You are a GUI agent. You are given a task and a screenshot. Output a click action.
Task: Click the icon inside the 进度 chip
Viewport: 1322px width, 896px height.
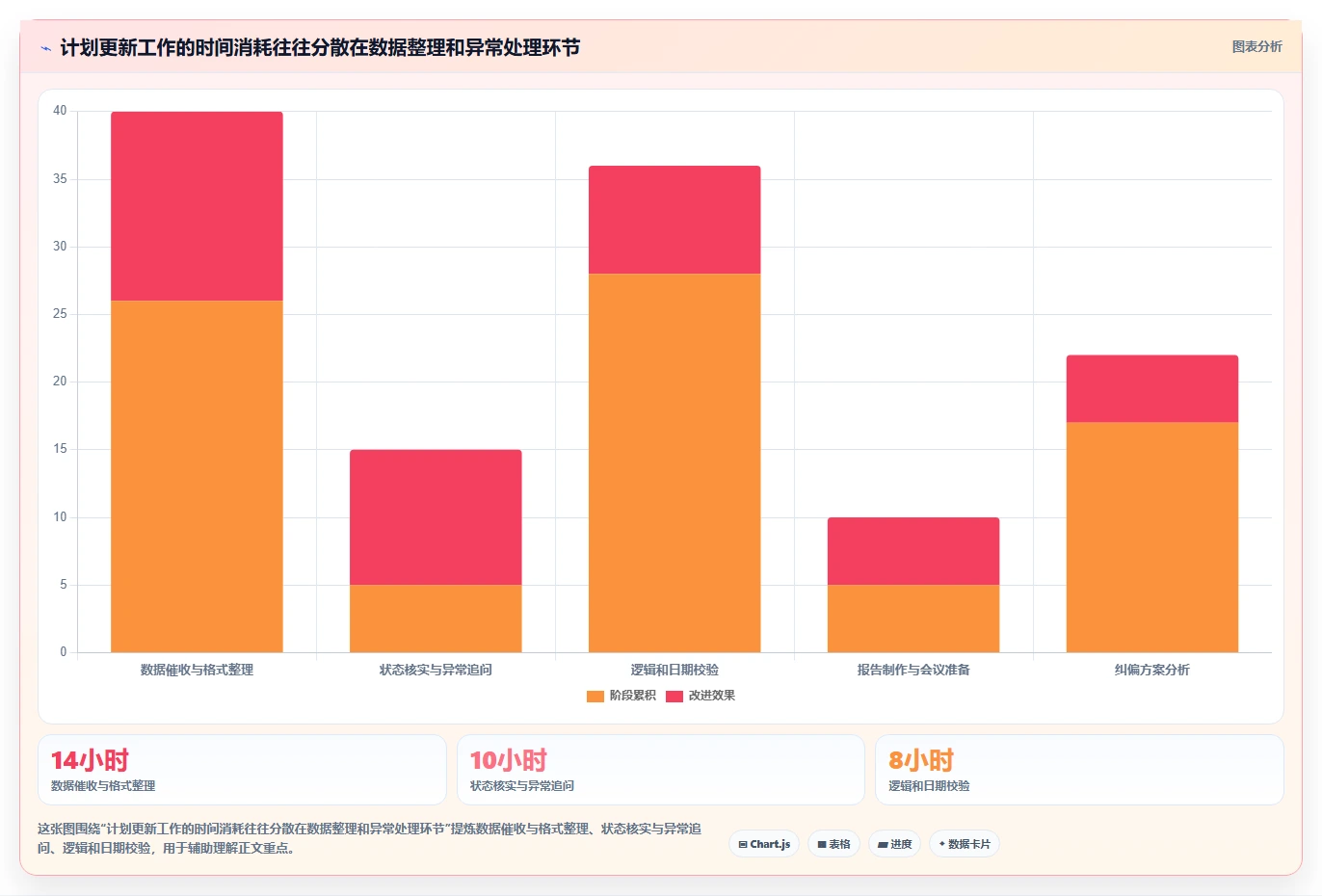pyautogui.click(x=883, y=845)
